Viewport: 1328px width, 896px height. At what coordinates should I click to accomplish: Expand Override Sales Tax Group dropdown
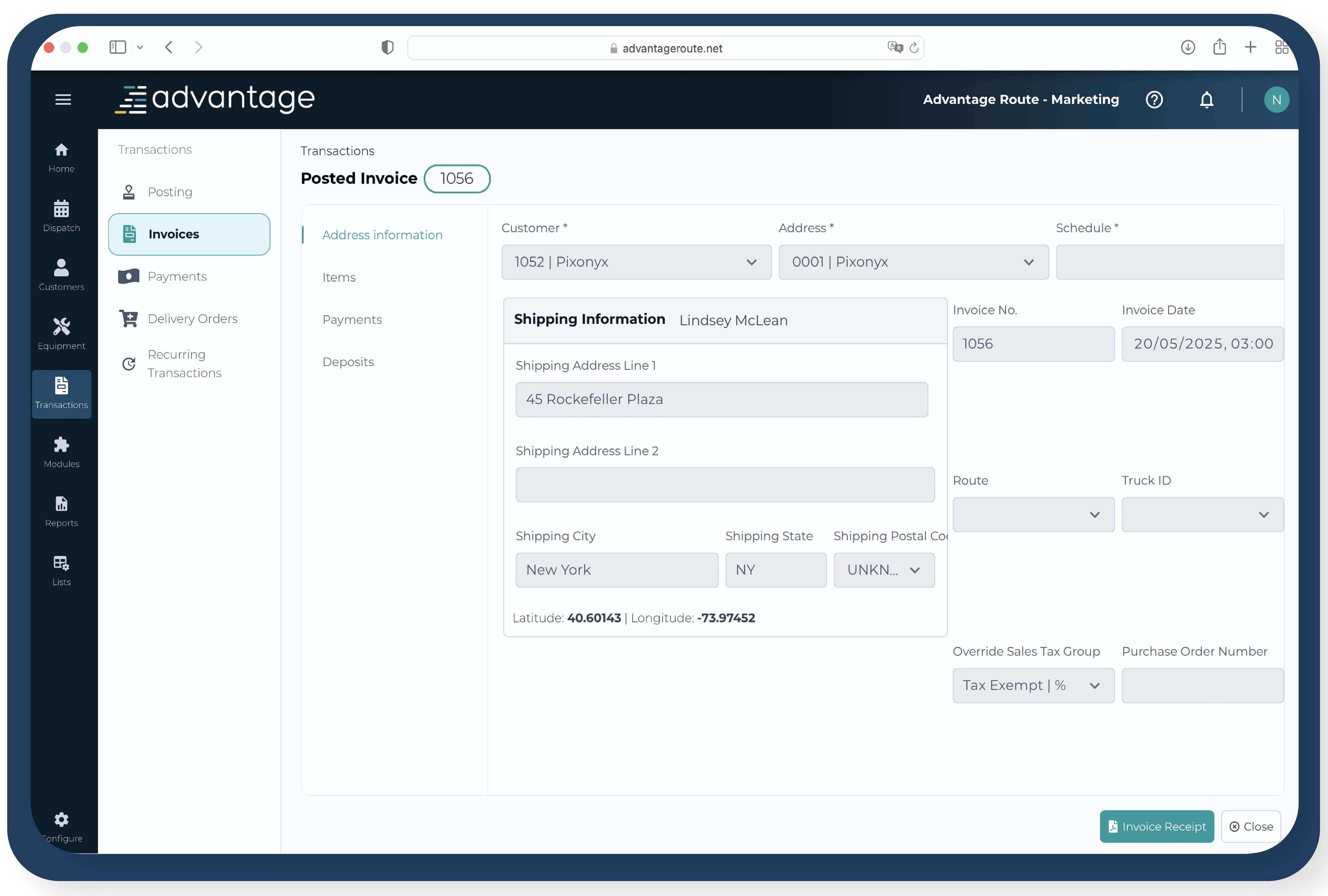pos(1033,685)
